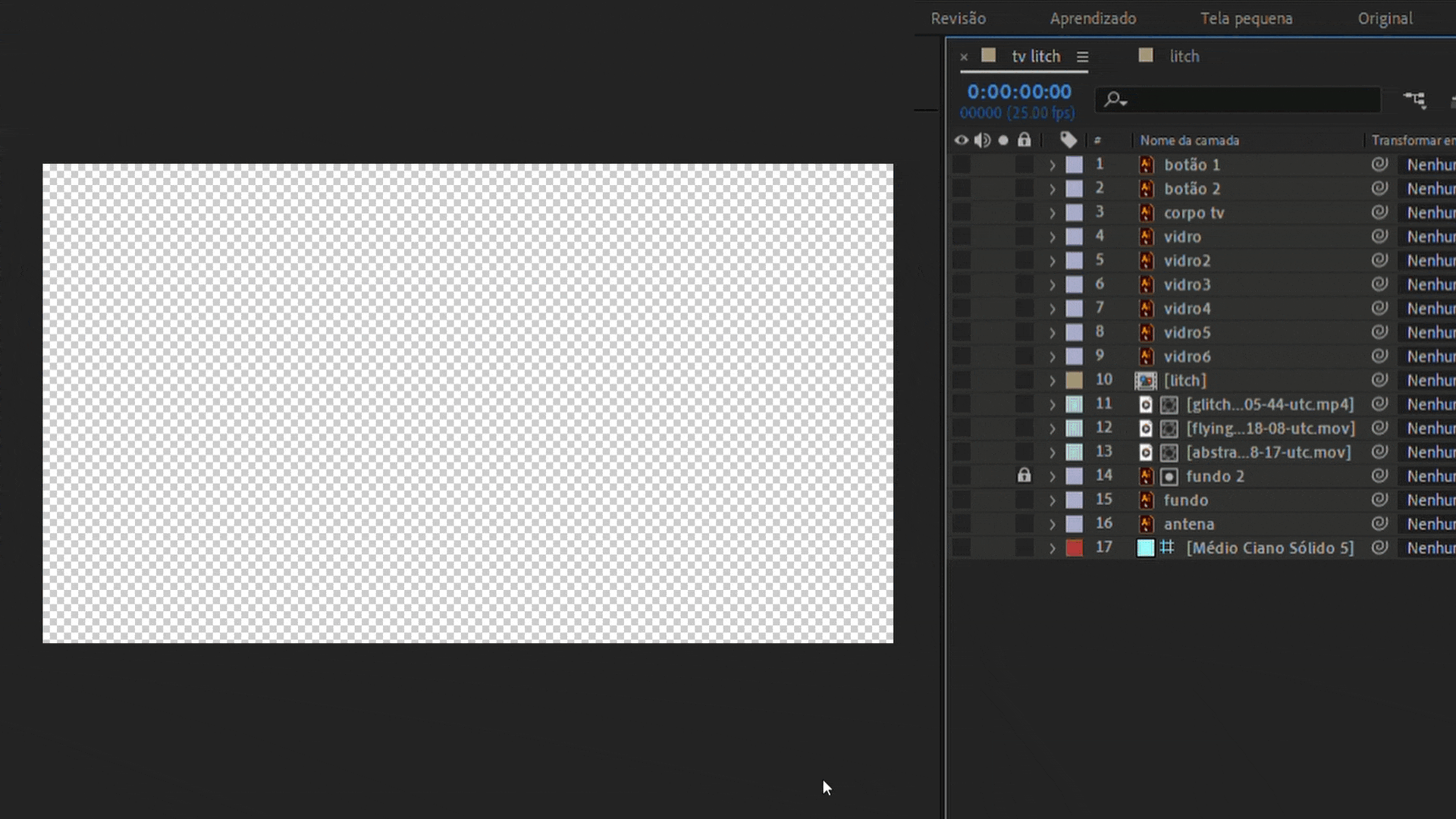Switch to the litch composition tab

(x=1184, y=57)
